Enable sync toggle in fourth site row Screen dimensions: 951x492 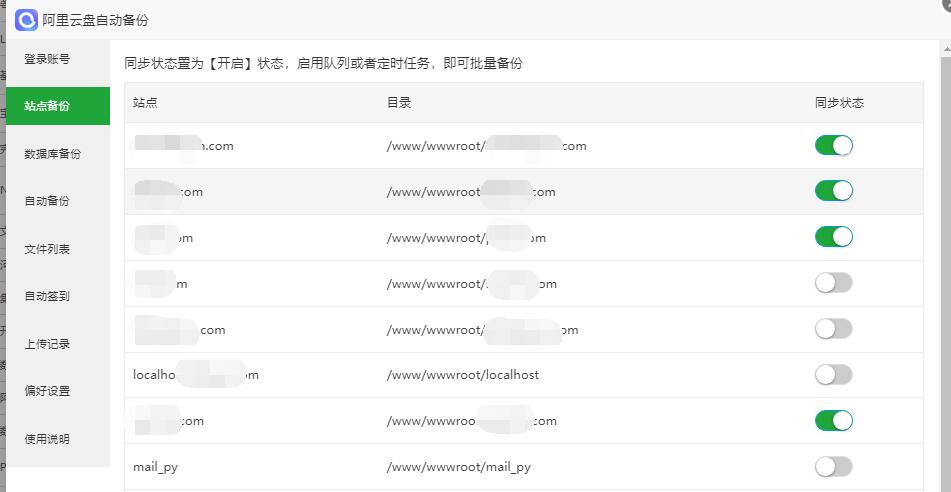tap(833, 283)
